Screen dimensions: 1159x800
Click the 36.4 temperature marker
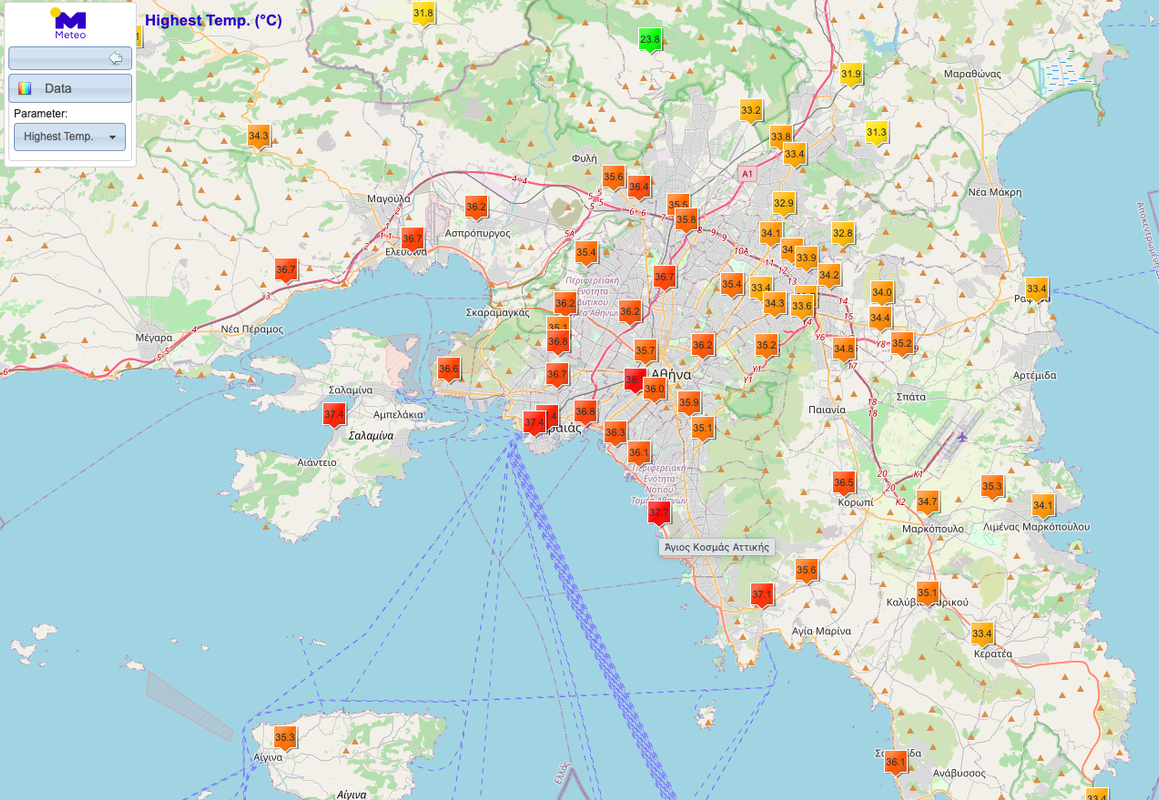639,187
